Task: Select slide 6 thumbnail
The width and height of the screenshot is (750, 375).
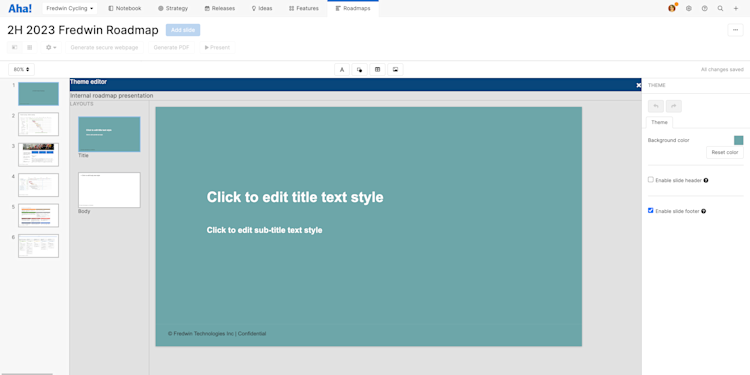Action: click(38, 246)
